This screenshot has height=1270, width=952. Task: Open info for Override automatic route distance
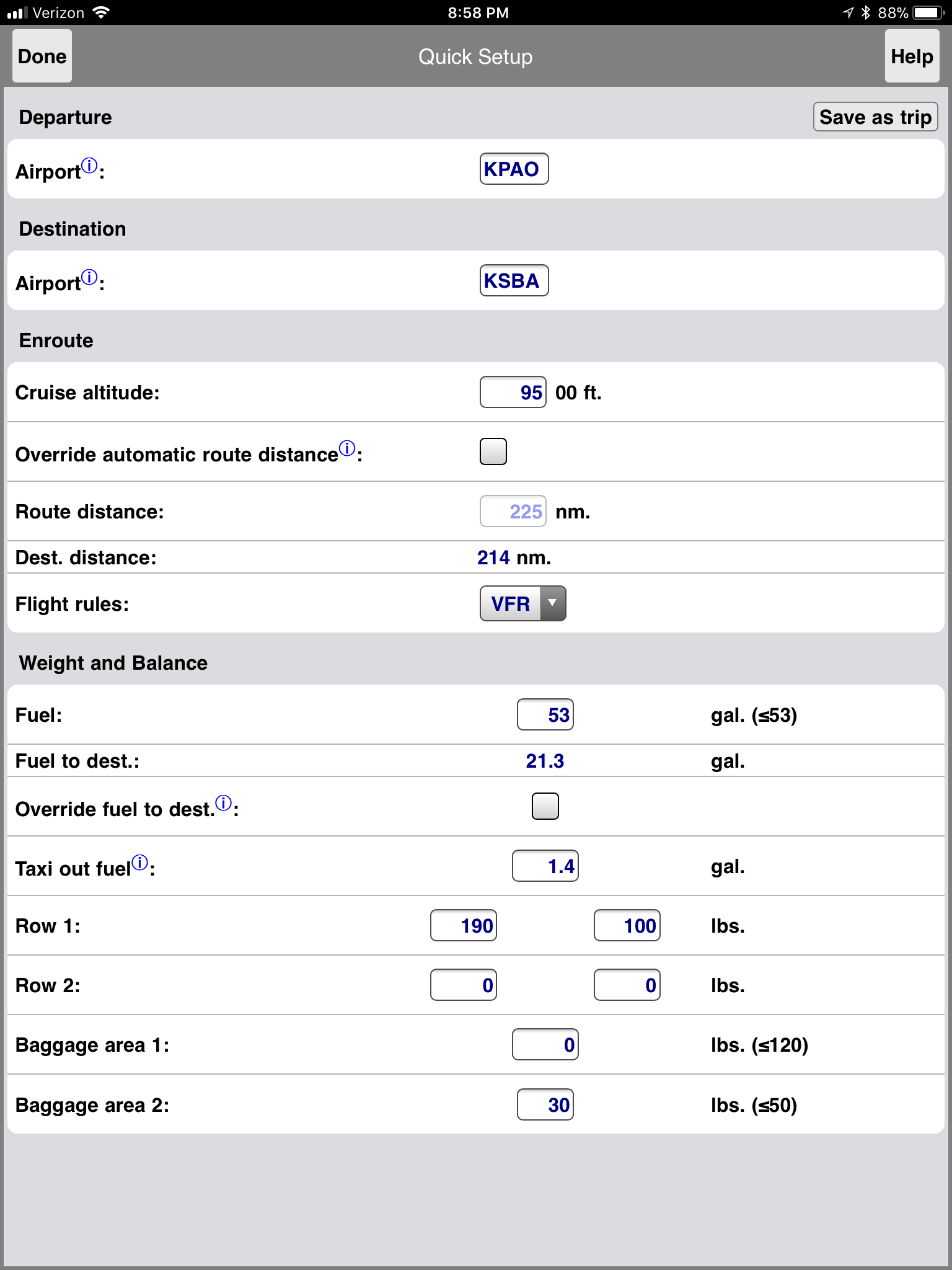347,448
